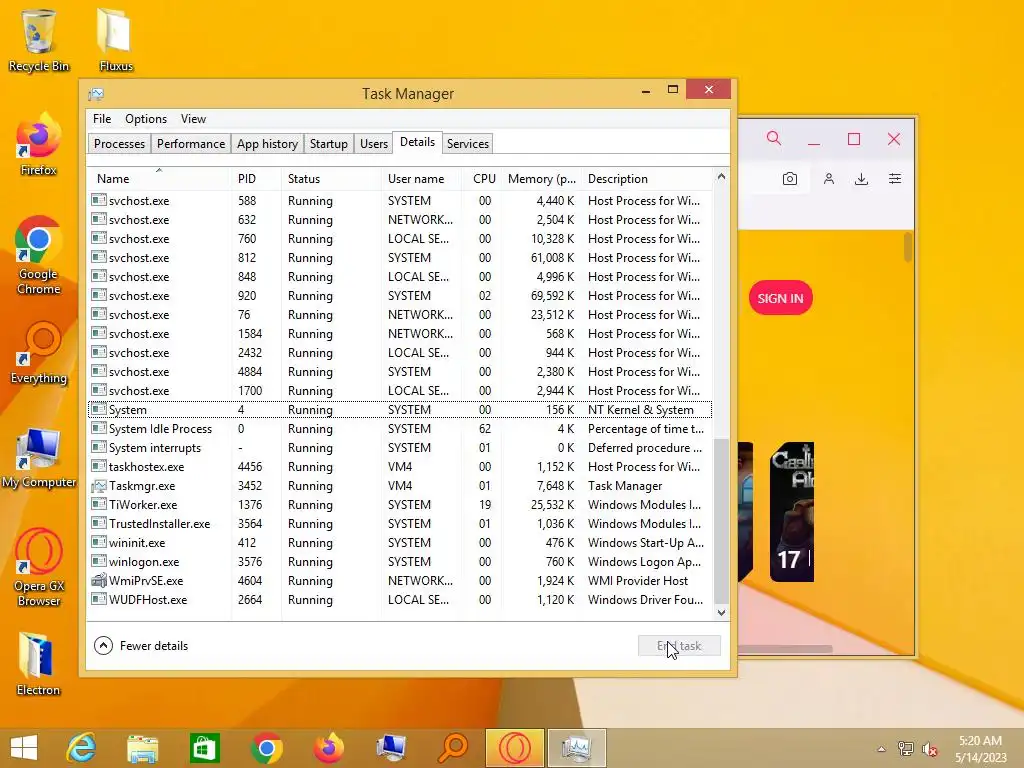Launch Google Chrome desktop shortcut
The image size is (1024, 768).
coord(39,256)
